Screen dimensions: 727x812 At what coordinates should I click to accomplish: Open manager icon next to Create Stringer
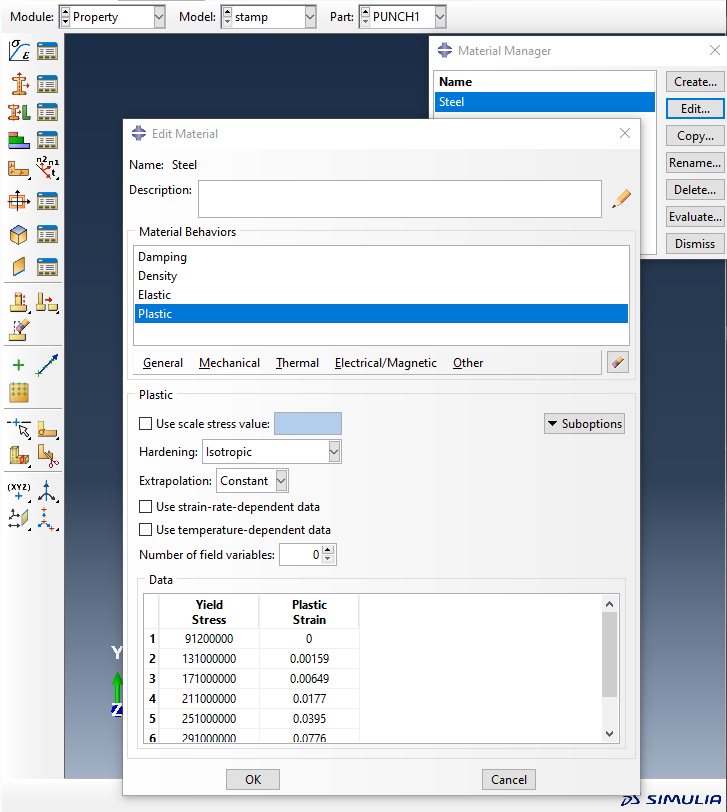pos(47,267)
